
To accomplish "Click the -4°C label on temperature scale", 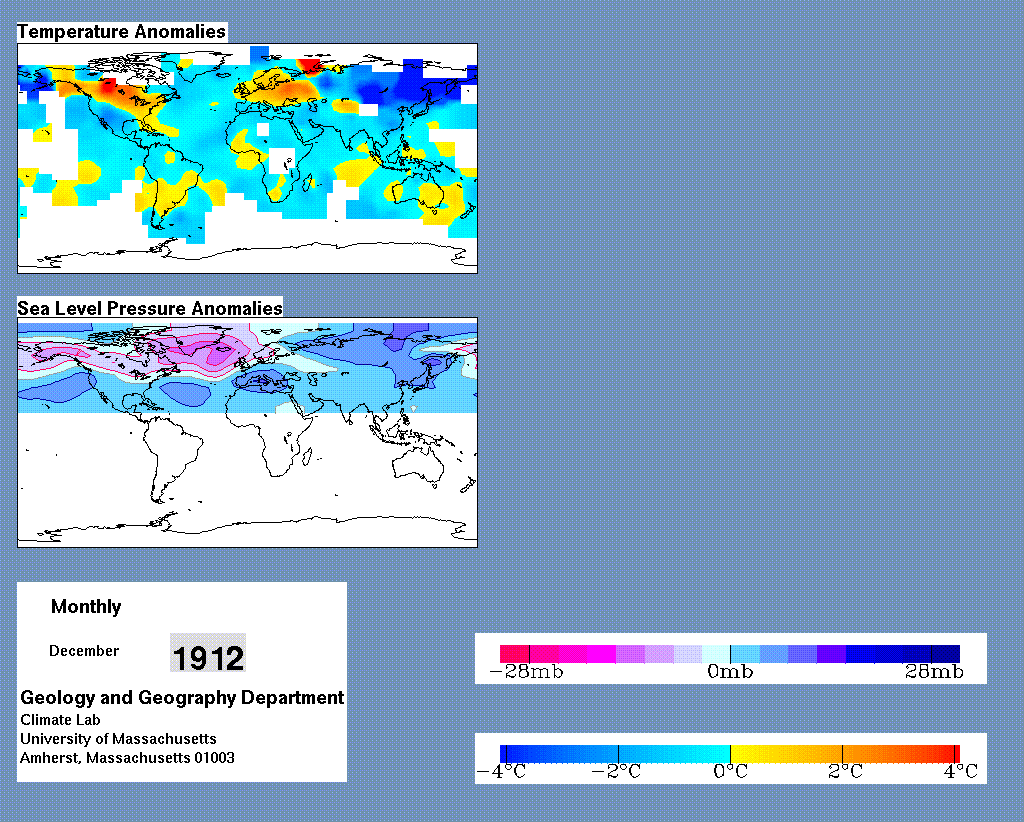I will click(x=502, y=772).
